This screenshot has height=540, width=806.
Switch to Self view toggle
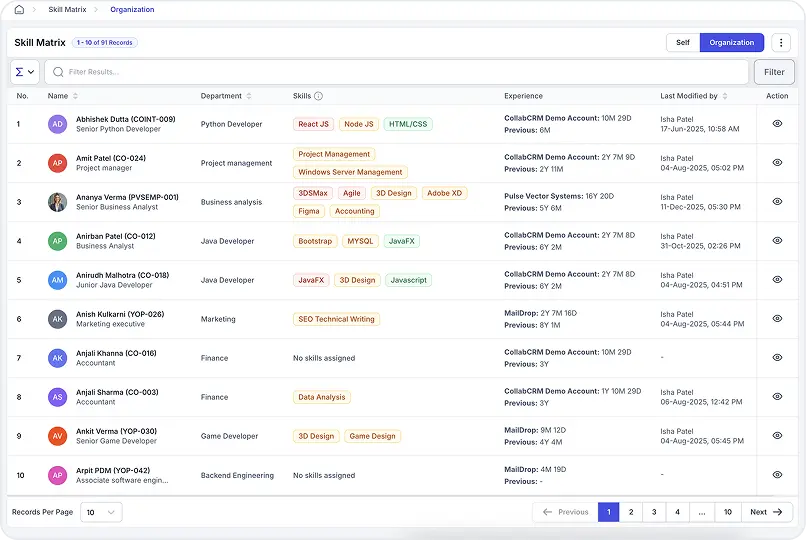coord(682,43)
